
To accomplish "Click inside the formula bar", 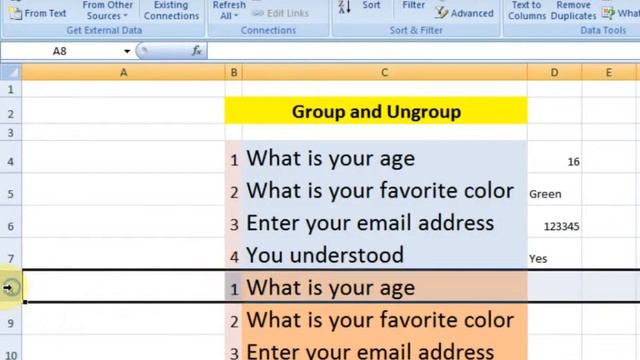I will [424, 51].
